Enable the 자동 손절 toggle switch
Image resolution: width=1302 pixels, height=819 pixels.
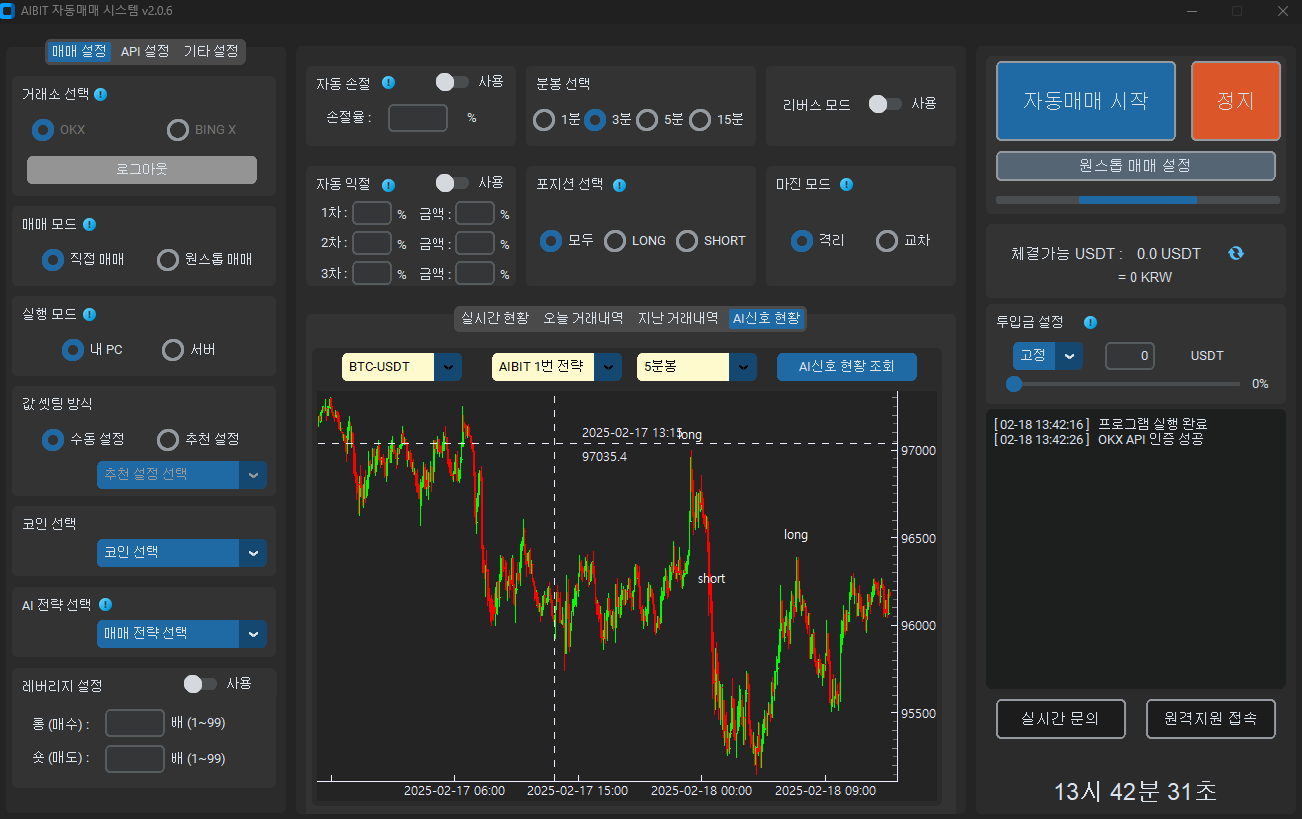click(452, 82)
